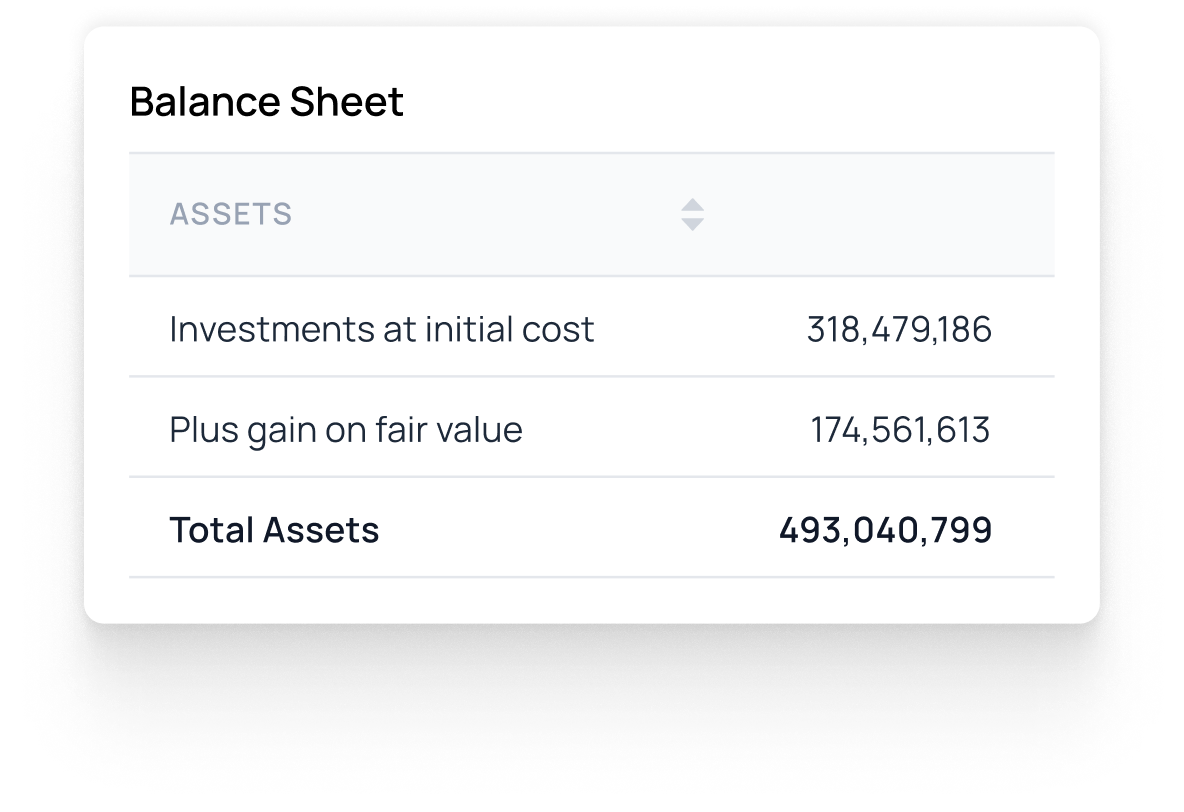Open the Investments at initial cost row

pos(382,328)
